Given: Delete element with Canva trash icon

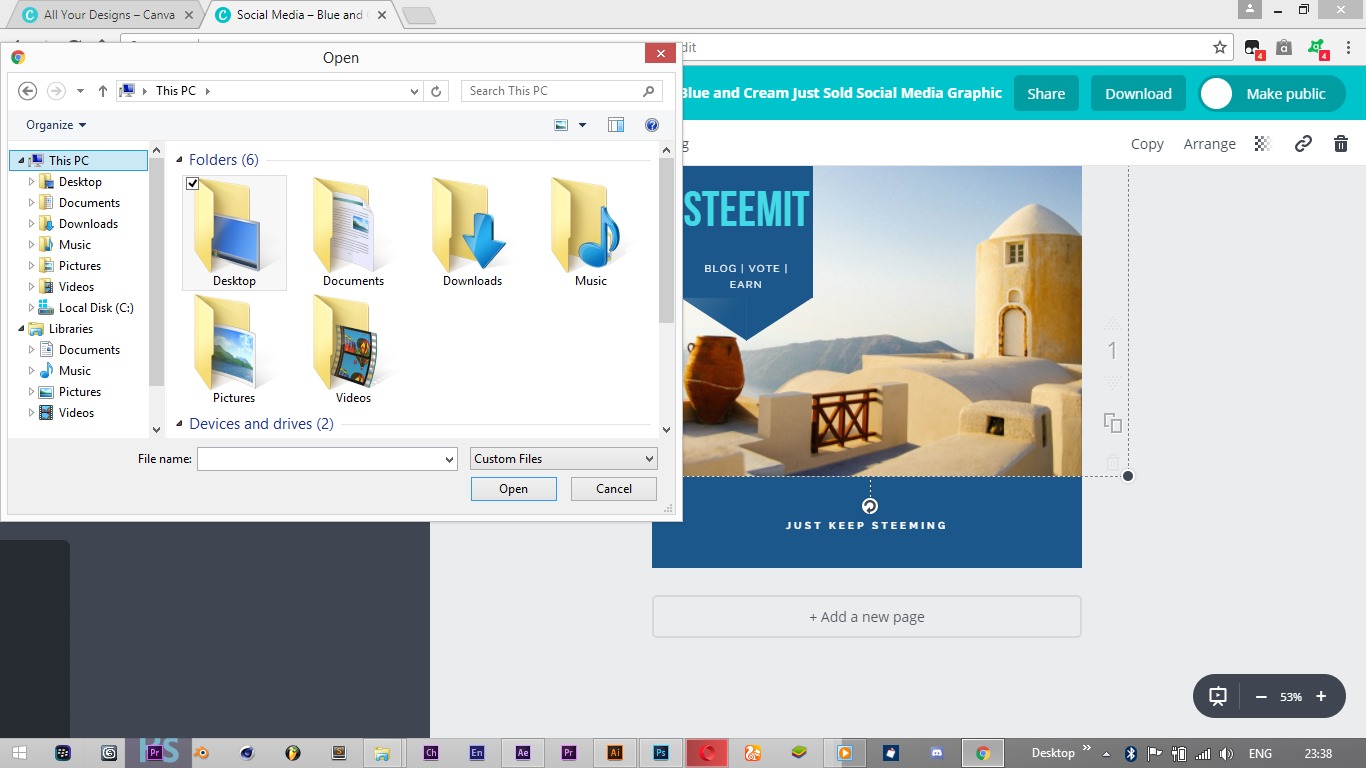Looking at the screenshot, I should coord(1341,144).
